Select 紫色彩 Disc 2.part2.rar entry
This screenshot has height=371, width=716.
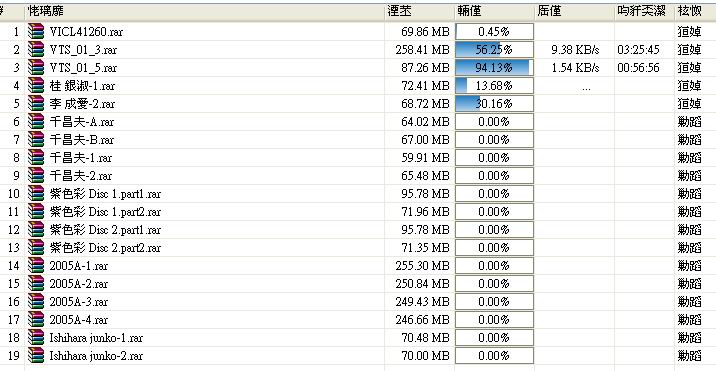click(x=105, y=248)
